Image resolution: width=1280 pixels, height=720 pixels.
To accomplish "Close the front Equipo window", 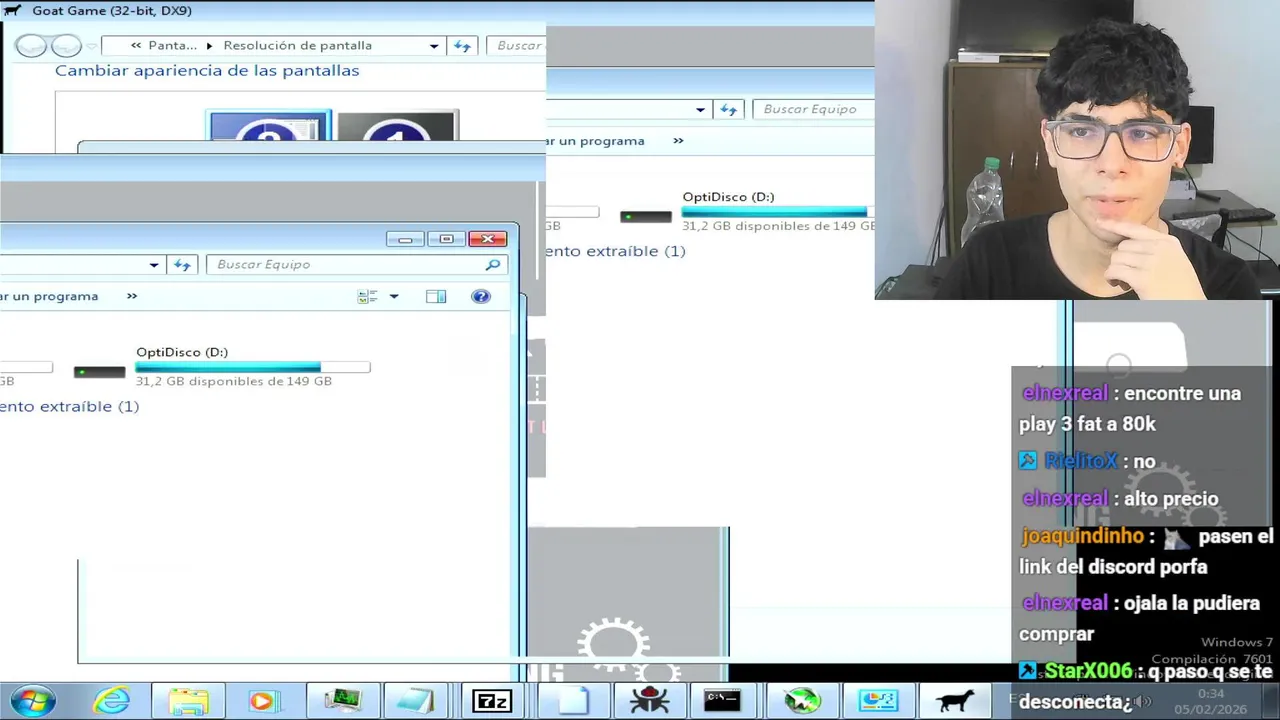I will point(487,239).
